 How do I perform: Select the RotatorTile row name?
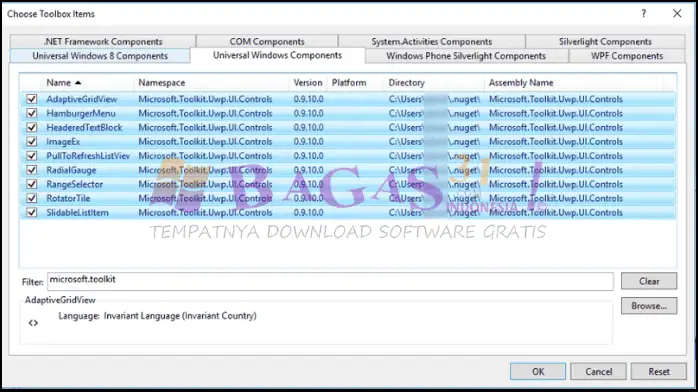68,198
